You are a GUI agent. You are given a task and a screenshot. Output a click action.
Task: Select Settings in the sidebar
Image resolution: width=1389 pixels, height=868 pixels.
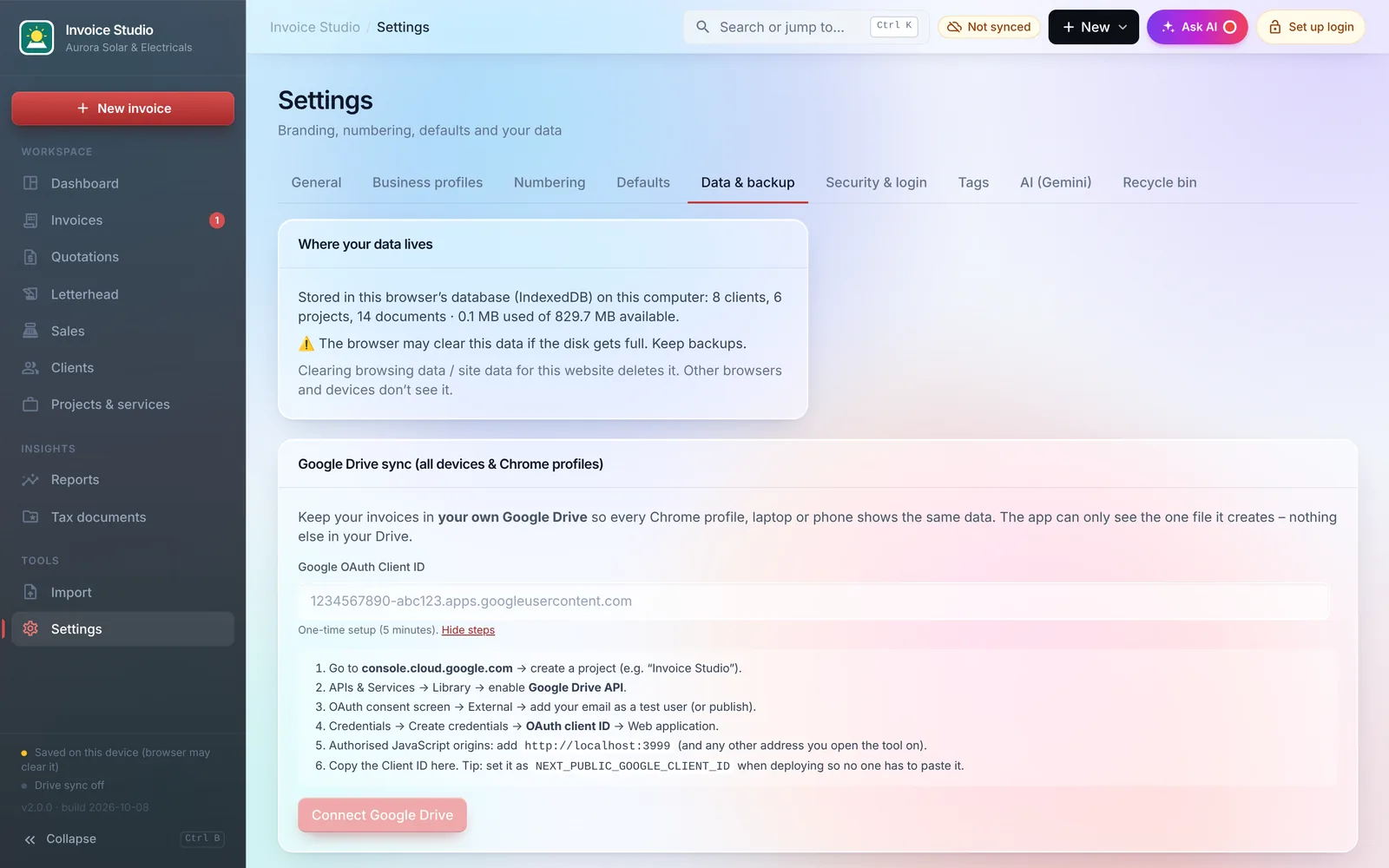pyautogui.click(x=122, y=629)
